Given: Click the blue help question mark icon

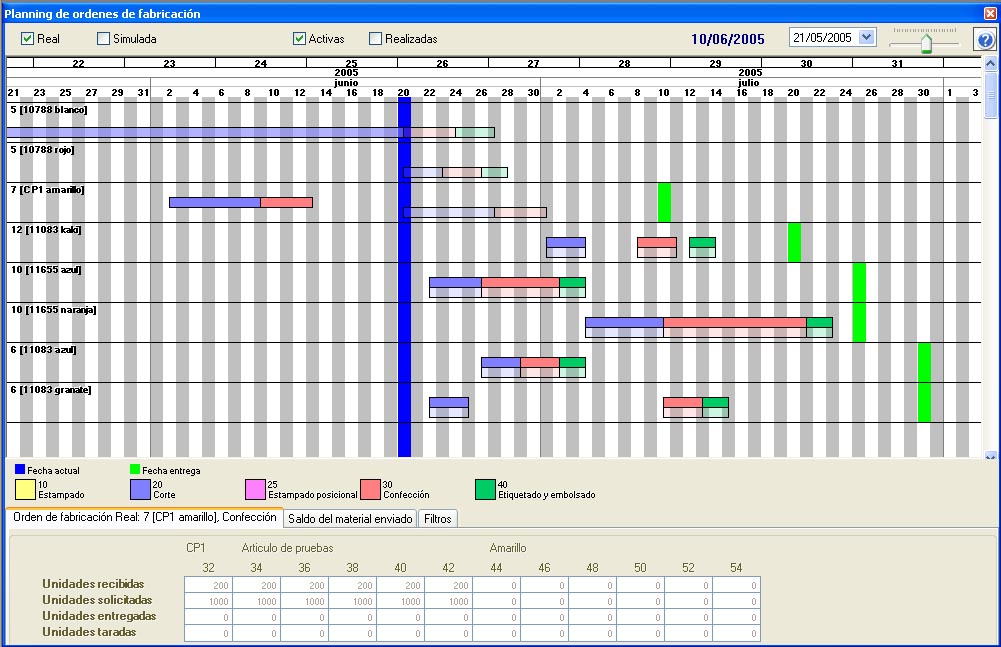Looking at the screenshot, I should pos(984,40).
